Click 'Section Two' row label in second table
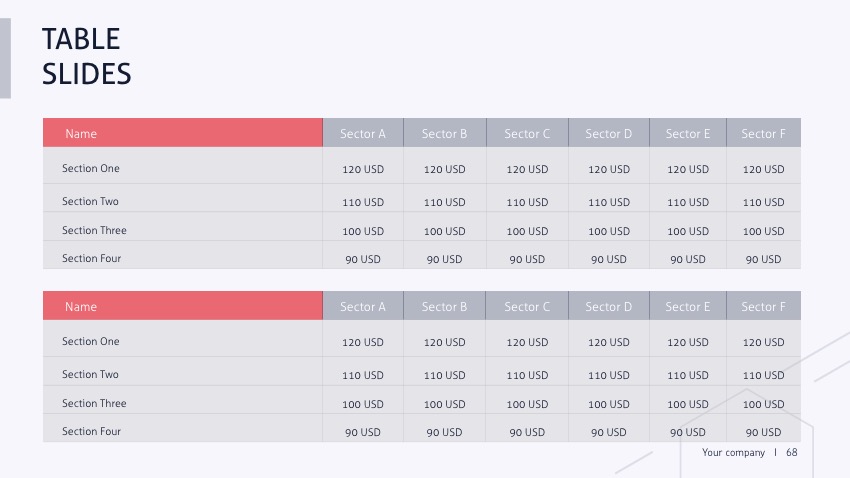850x478 pixels. [90, 375]
